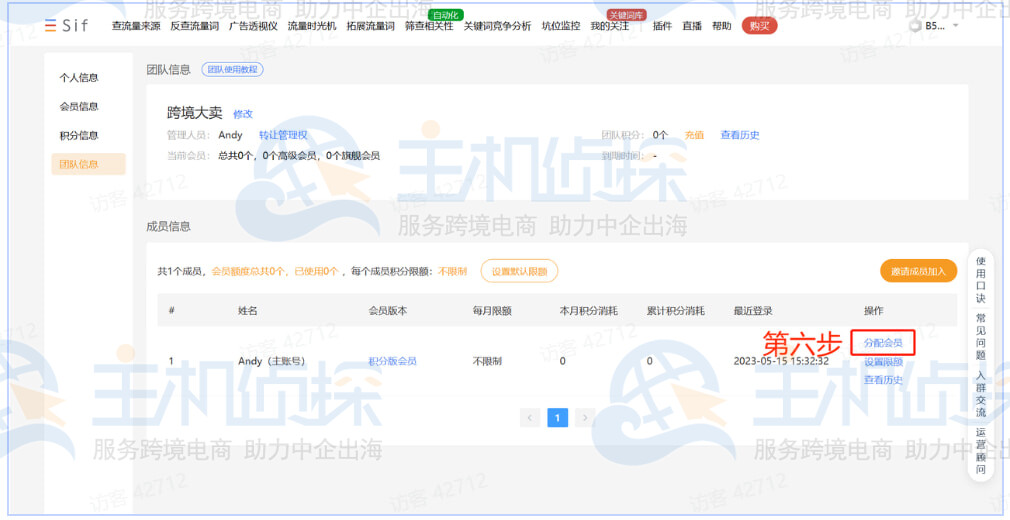This screenshot has height=520, width=1010.
Task: Click 修改 next to team name
Action: click(x=243, y=114)
